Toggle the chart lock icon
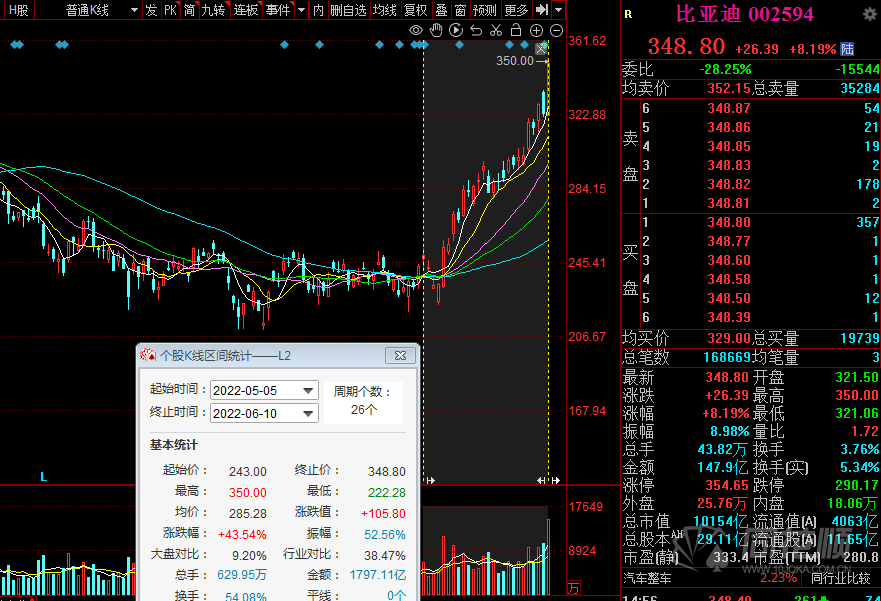Image resolution: width=881 pixels, height=601 pixels. 516,31
